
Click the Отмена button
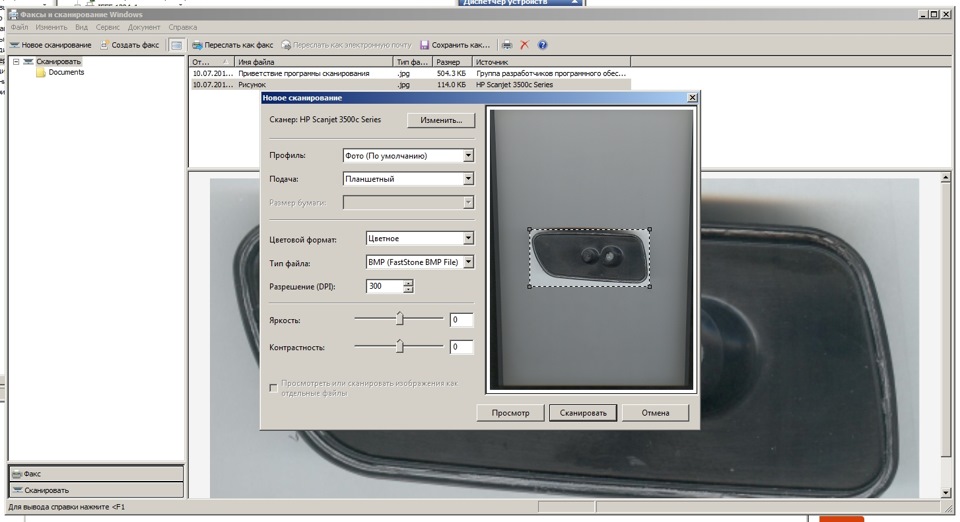click(x=655, y=413)
